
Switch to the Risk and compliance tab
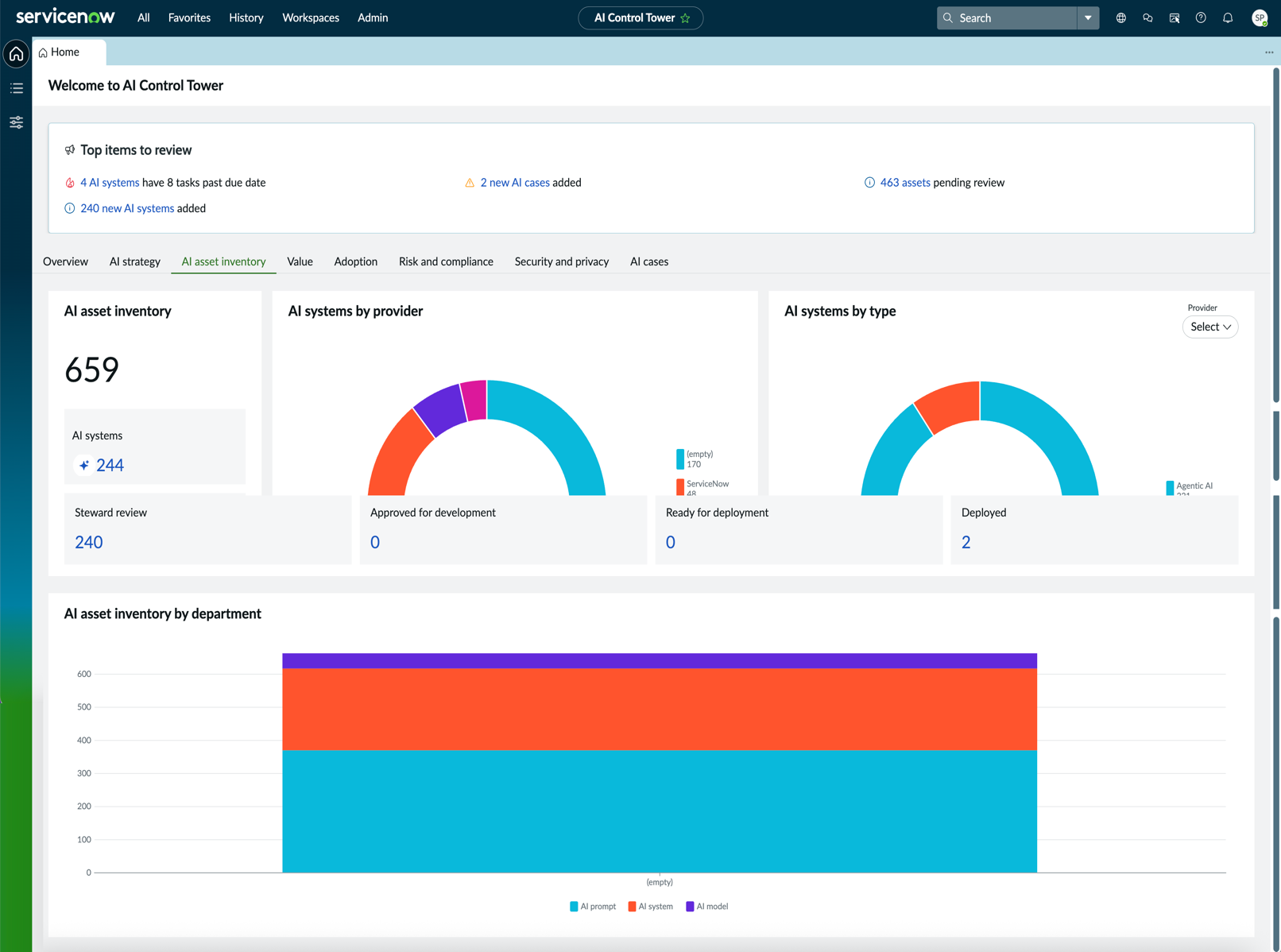coord(446,261)
